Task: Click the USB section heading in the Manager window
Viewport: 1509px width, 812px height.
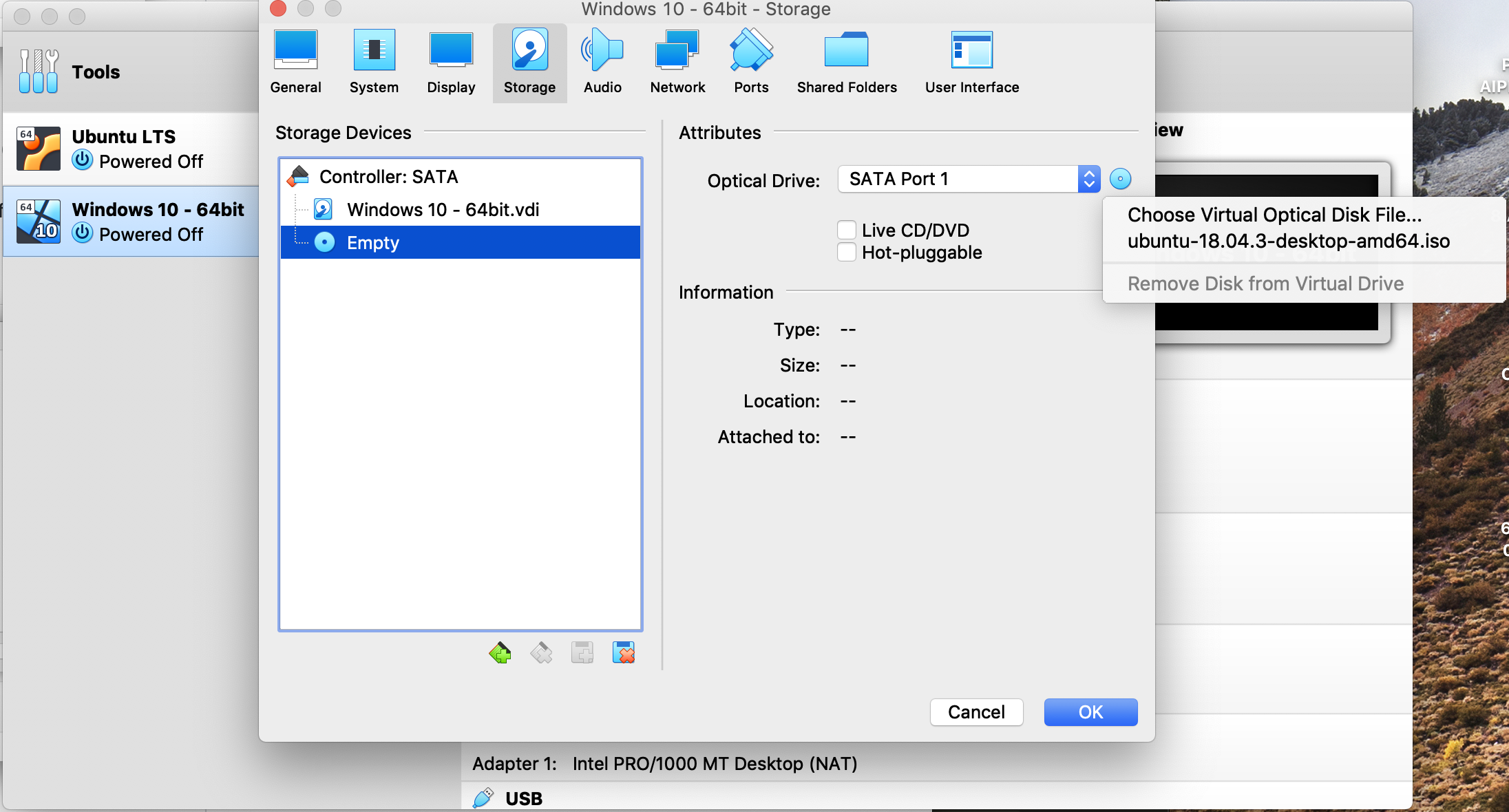Action: coord(524,798)
